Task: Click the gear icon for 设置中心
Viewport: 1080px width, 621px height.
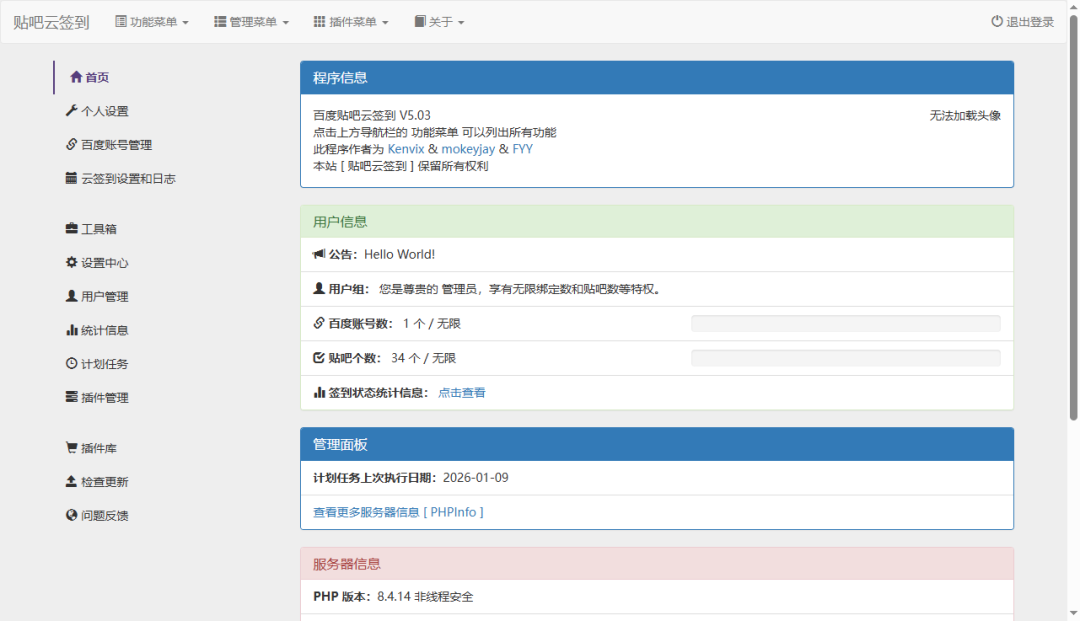Action: pyautogui.click(x=71, y=263)
